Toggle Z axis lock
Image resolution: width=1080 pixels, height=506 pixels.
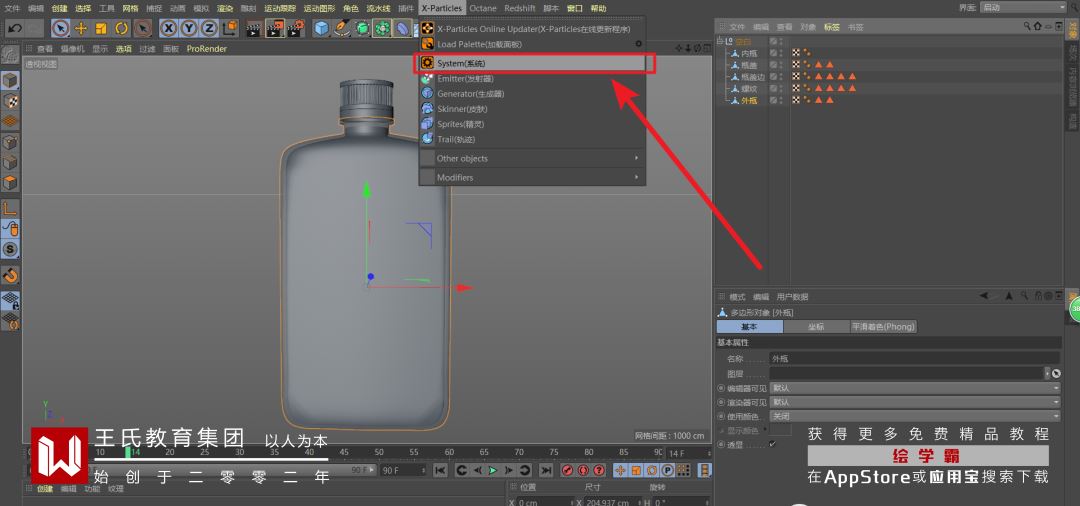pos(209,28)
